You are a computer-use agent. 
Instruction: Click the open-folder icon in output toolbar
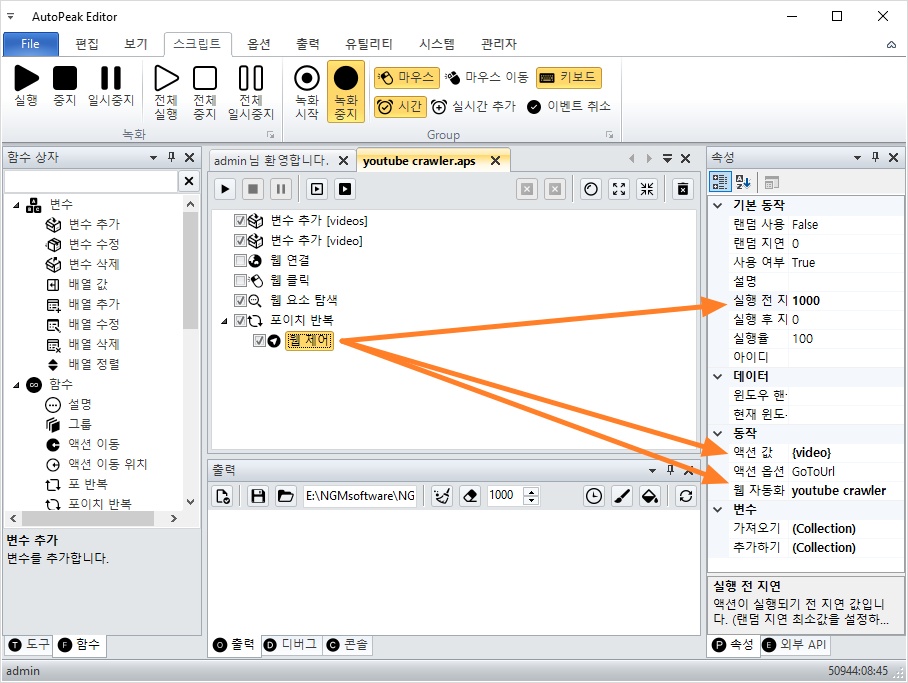285,496
